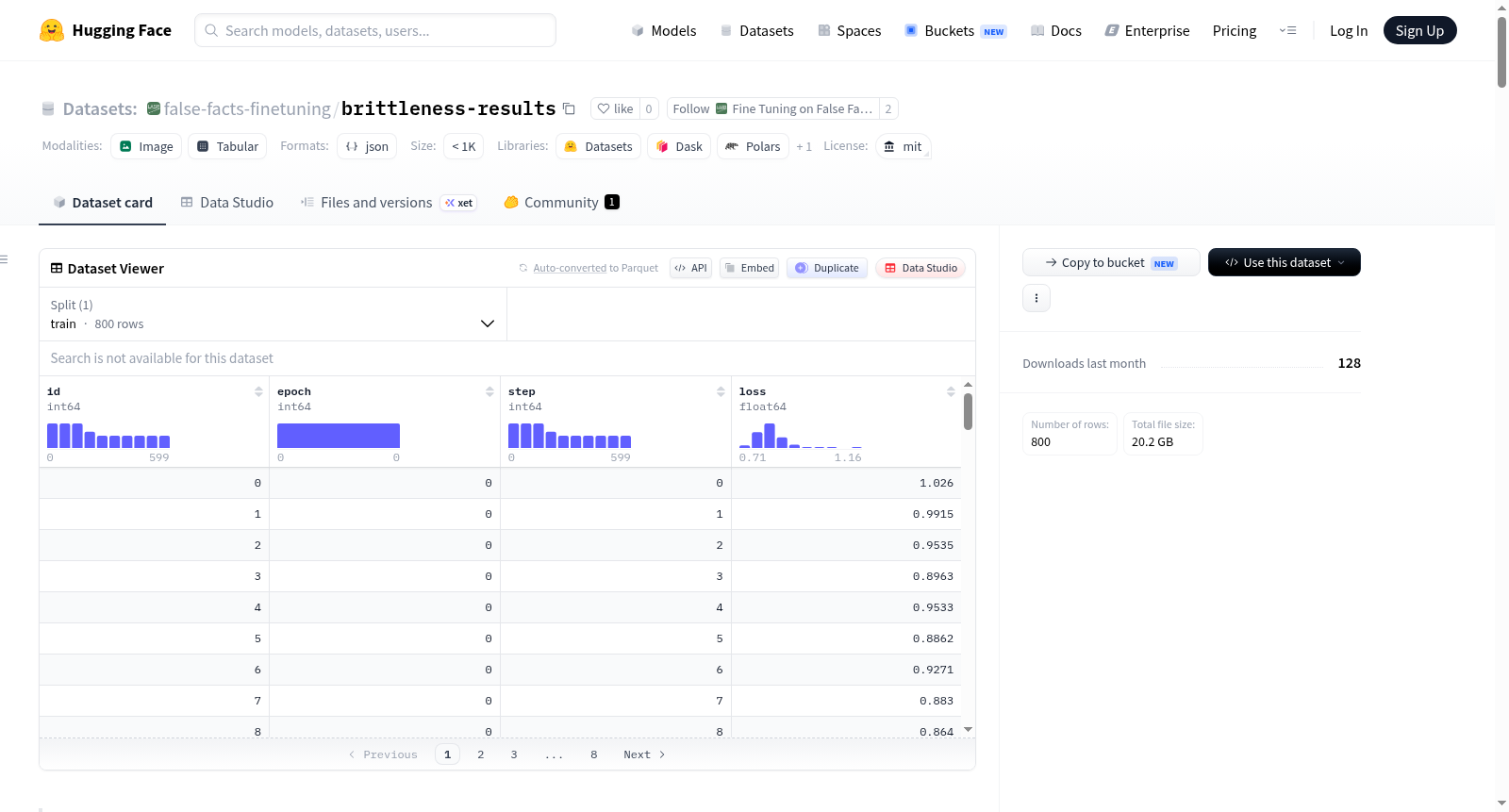1509x812 pixels.
Task: Sort the loss column
Action: click(951, 391)
